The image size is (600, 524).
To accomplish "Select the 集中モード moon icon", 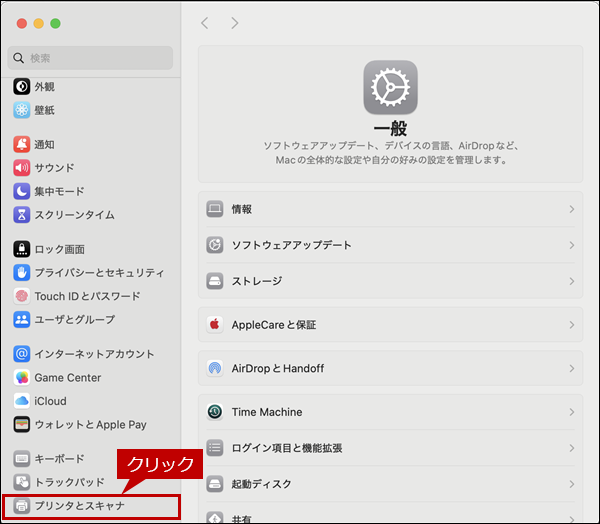I will coord(22,191).
